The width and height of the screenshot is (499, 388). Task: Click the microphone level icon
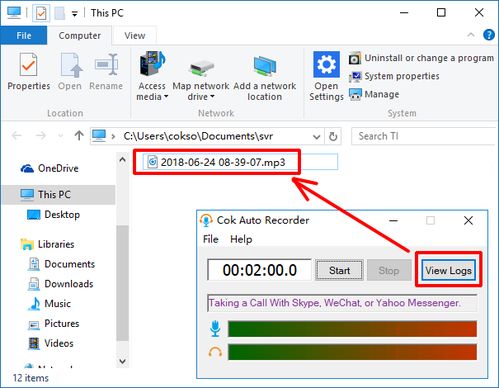point(215,328)
